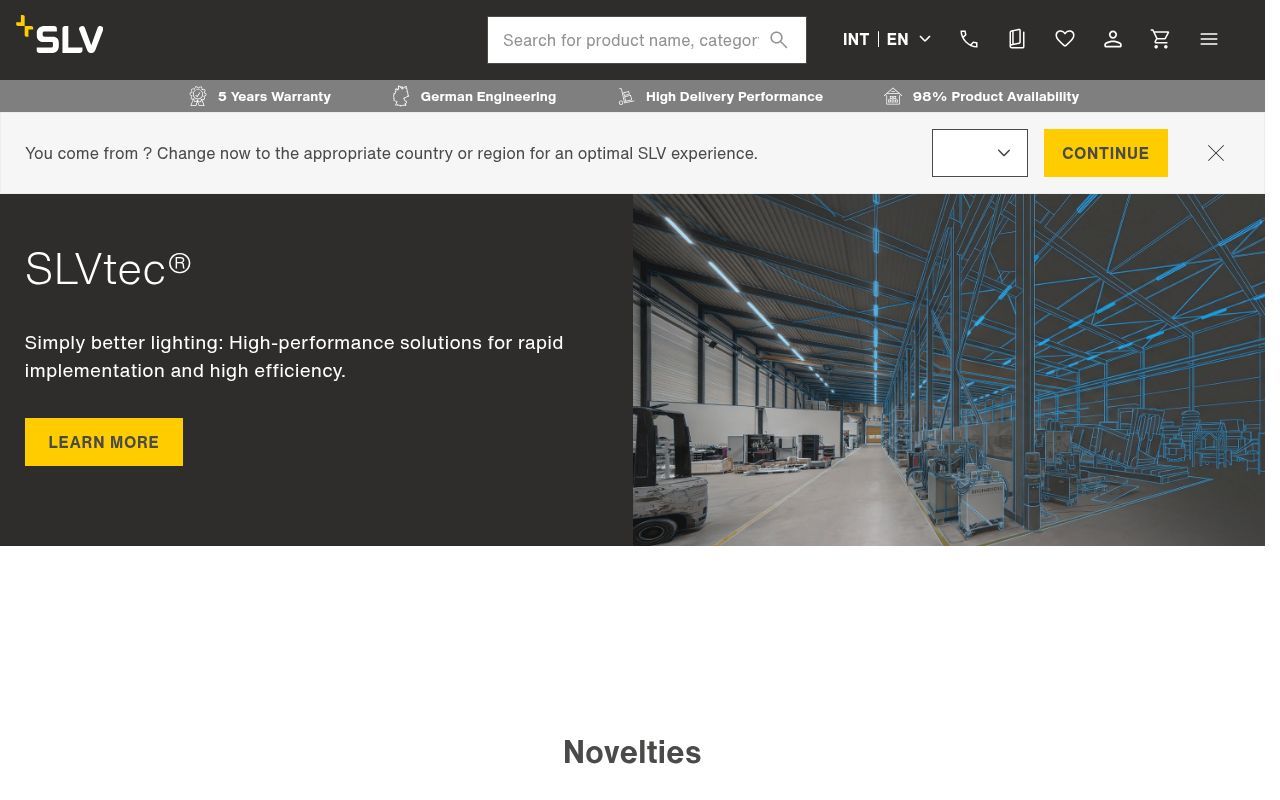Click the search magnifier icon
The width and height of the screenshot is (1280, 800).
click(x=779, y=40)
